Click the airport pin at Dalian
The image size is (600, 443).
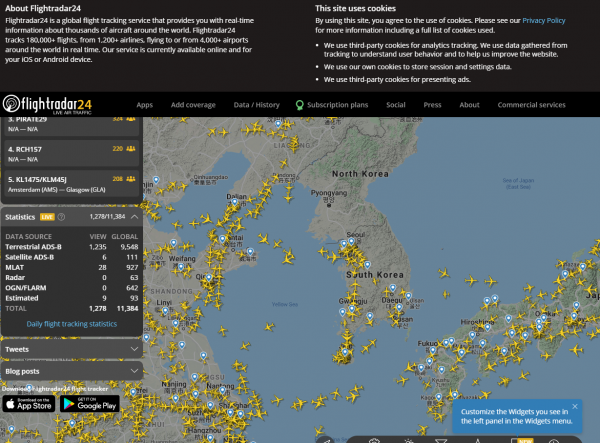pos(235,202)
